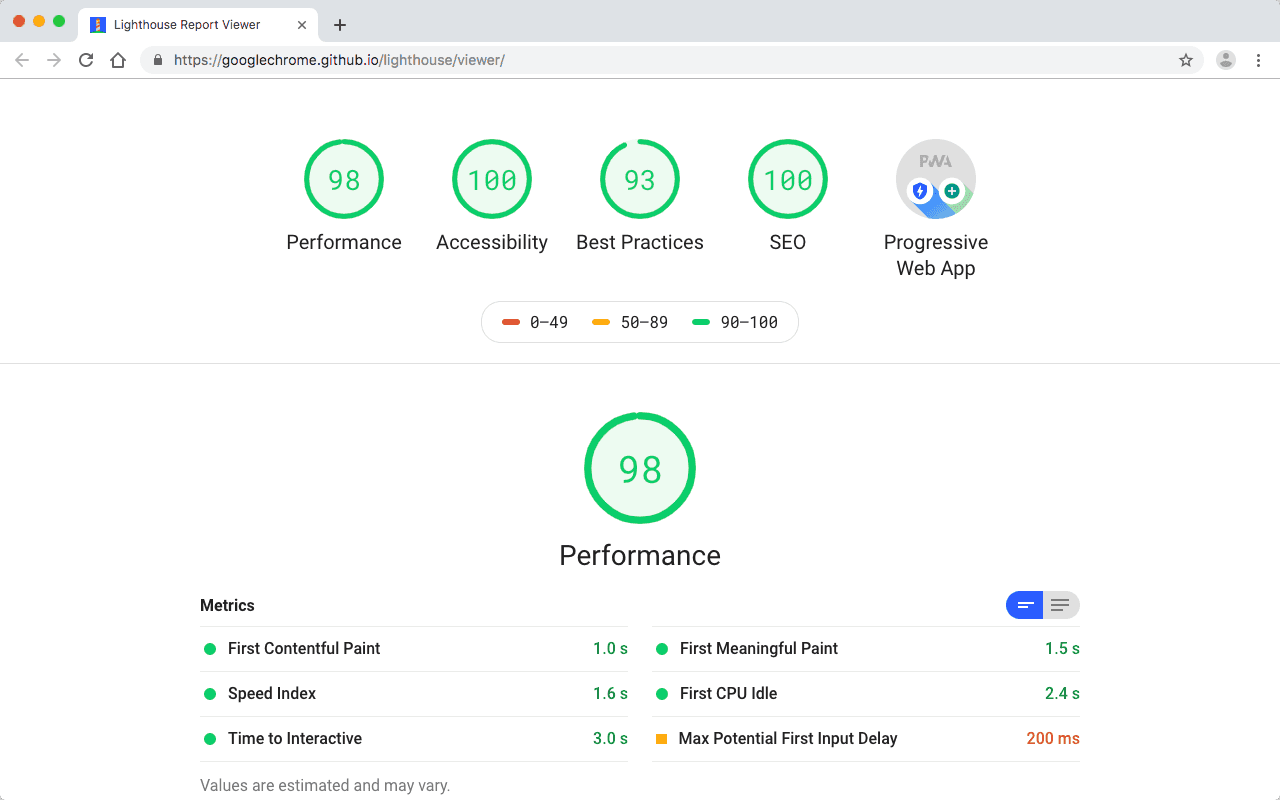Click the 3.0 s Time to Interactive value

point(610,739)
